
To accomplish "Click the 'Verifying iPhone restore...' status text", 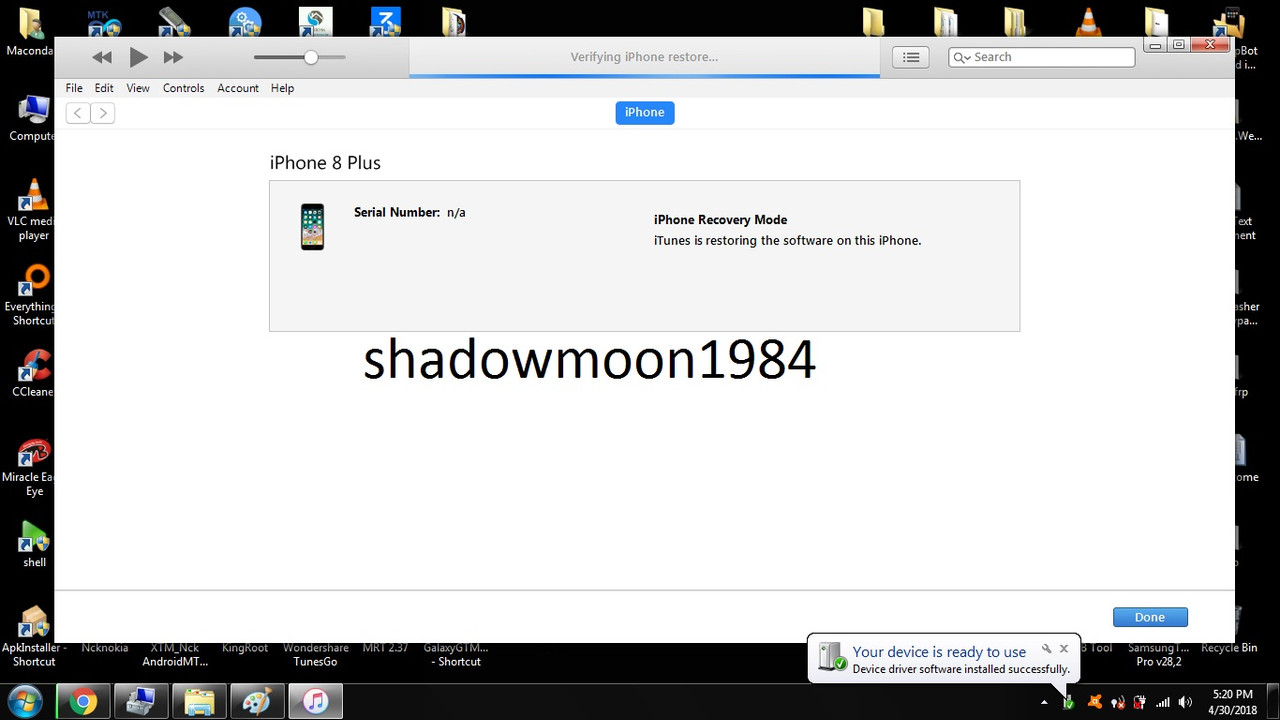I will (x=644, y=57).
